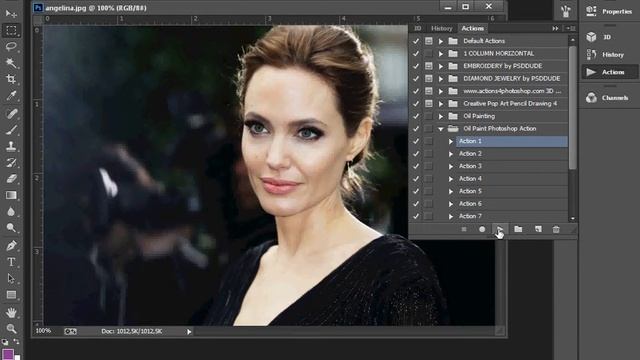Select the Rectangle shape tool
The height and width of the screenshot is (360, 640).
coord(11,295)
